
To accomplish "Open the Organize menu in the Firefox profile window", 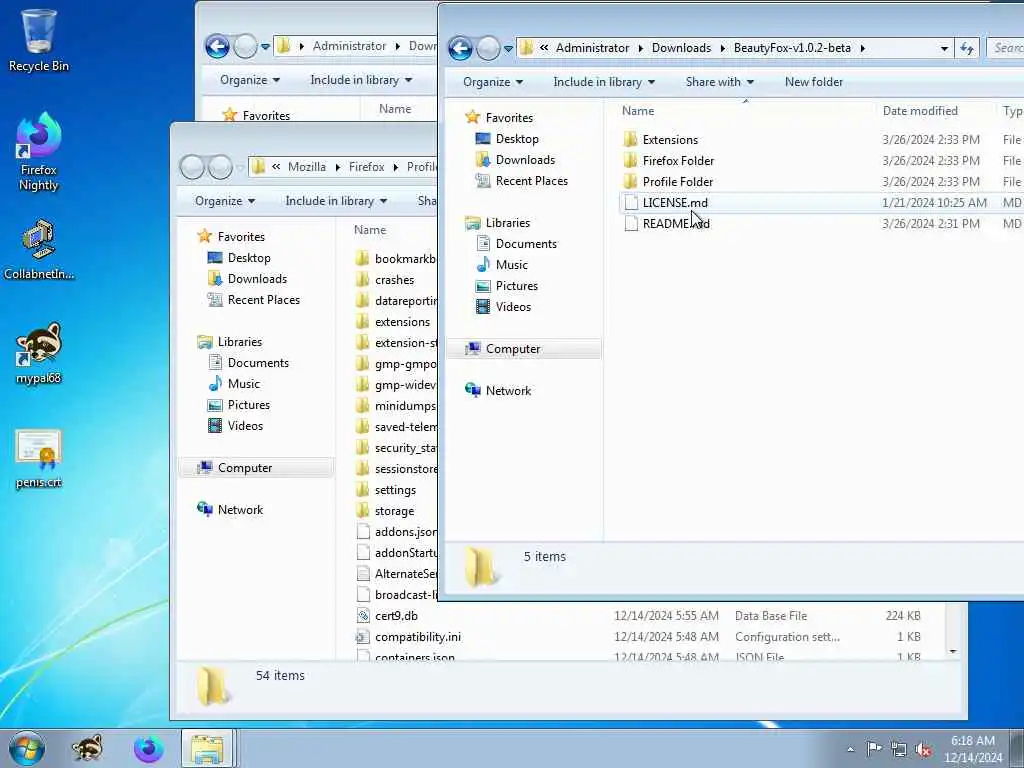I will click(225, 200).
